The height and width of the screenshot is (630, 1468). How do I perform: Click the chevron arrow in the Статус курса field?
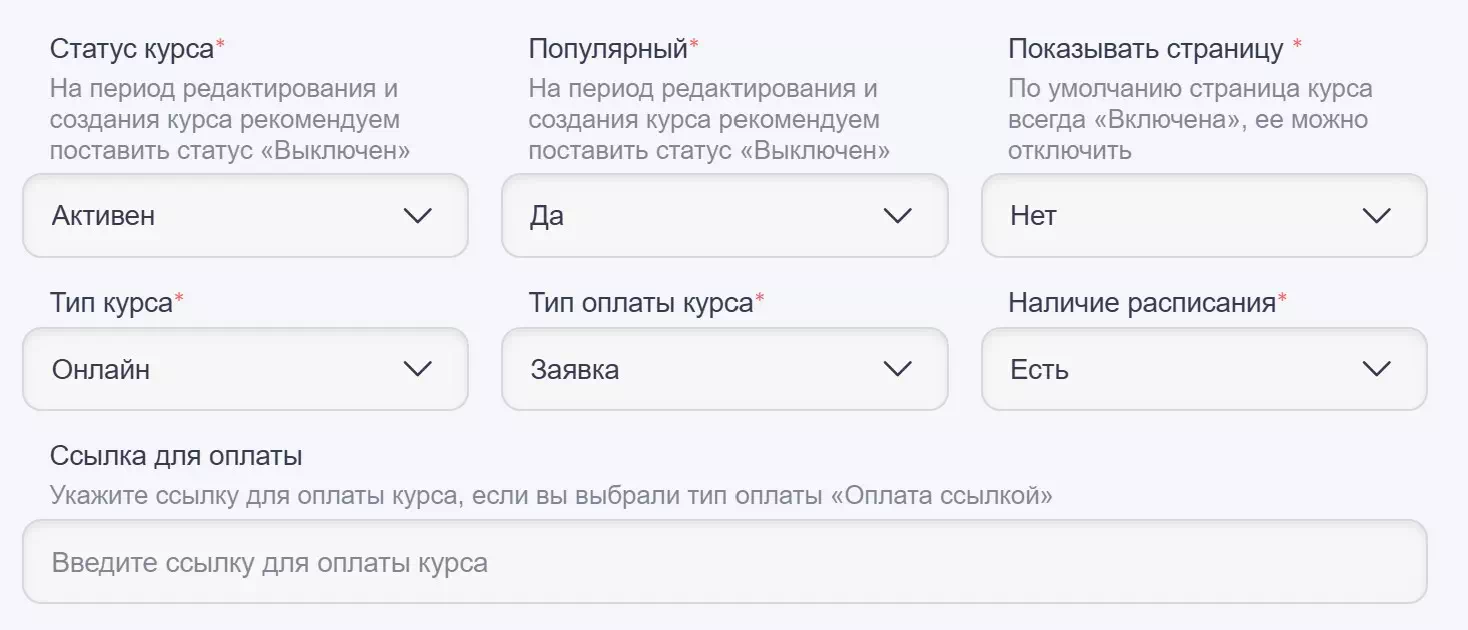coord(417,216)
